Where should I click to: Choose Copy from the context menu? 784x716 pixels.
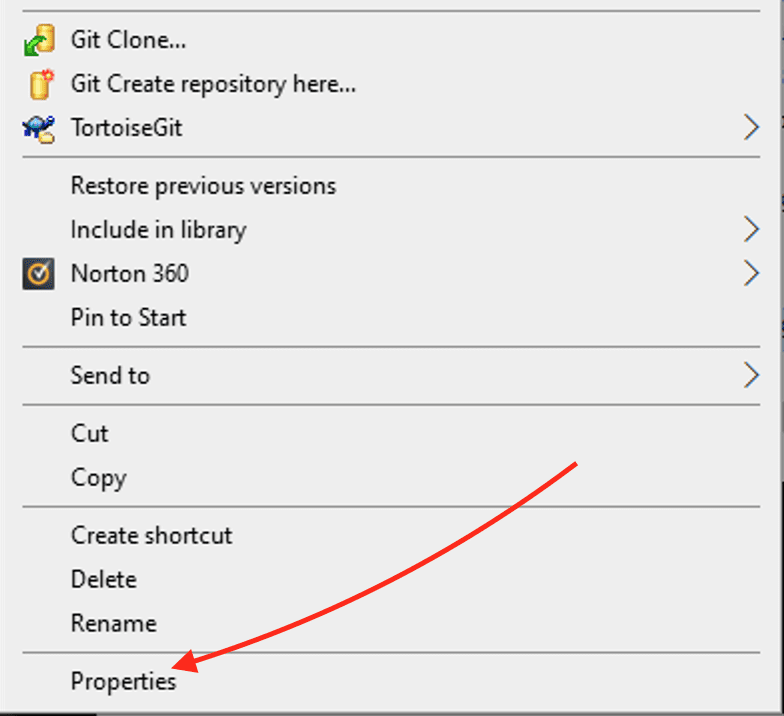point(98,478)
